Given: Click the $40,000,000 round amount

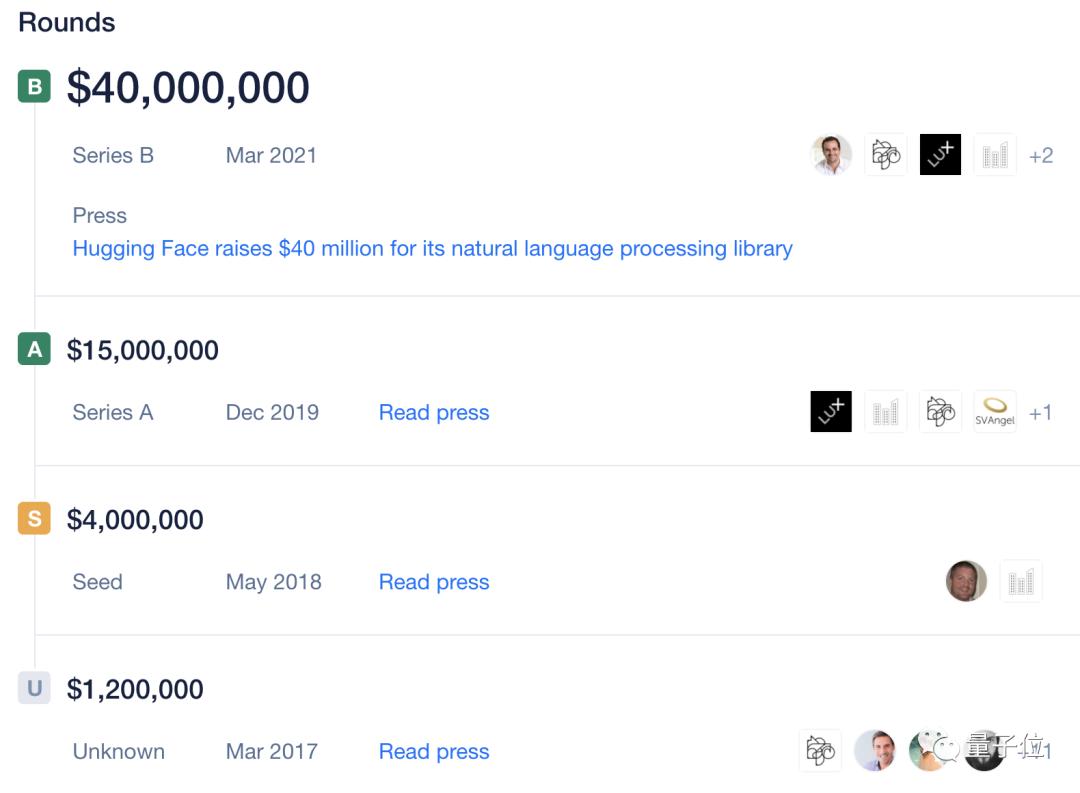Looking at the screenshot, I should (188, 88).
